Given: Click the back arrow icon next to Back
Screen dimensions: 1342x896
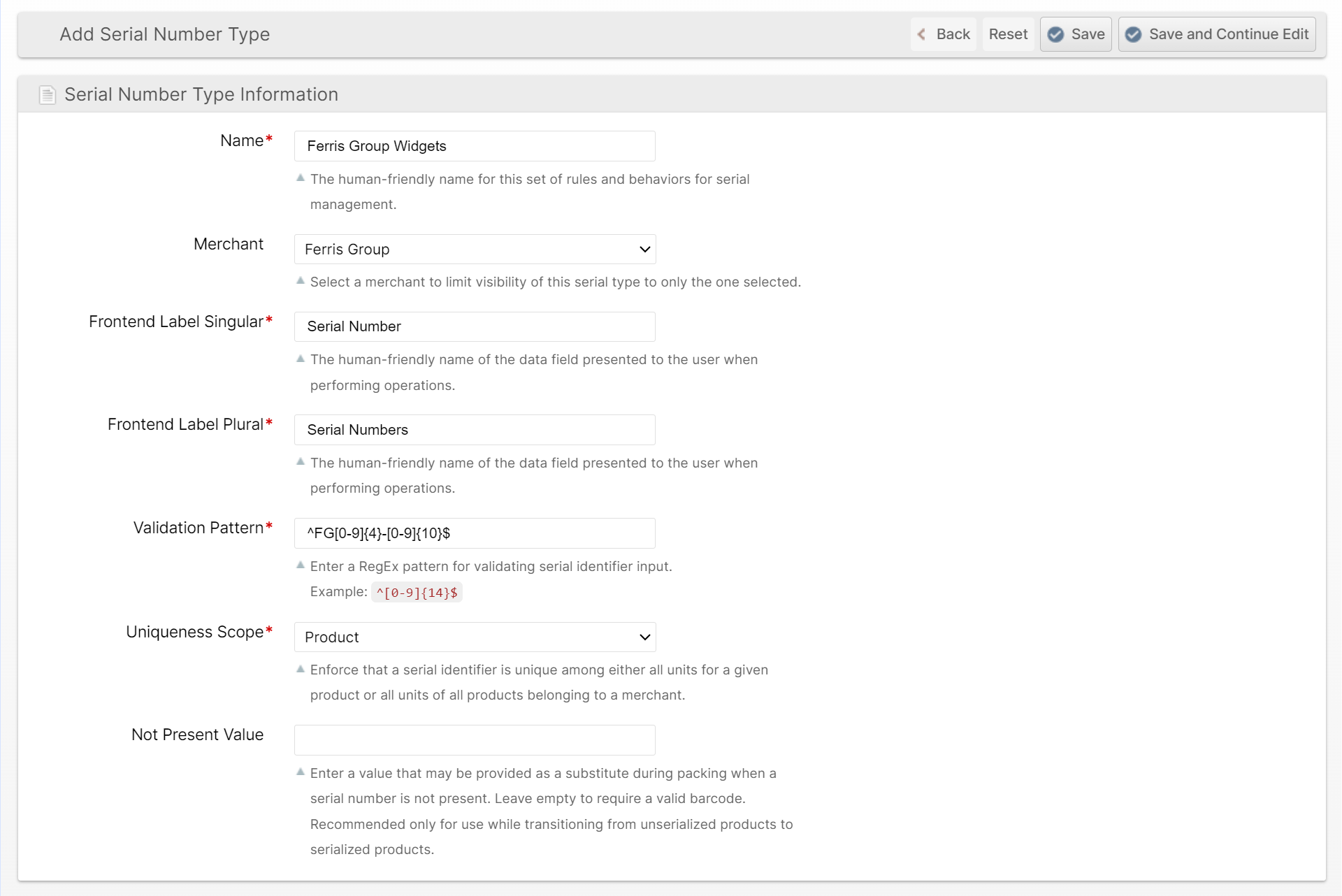Looking at the screenshot, I should point(921,34).
